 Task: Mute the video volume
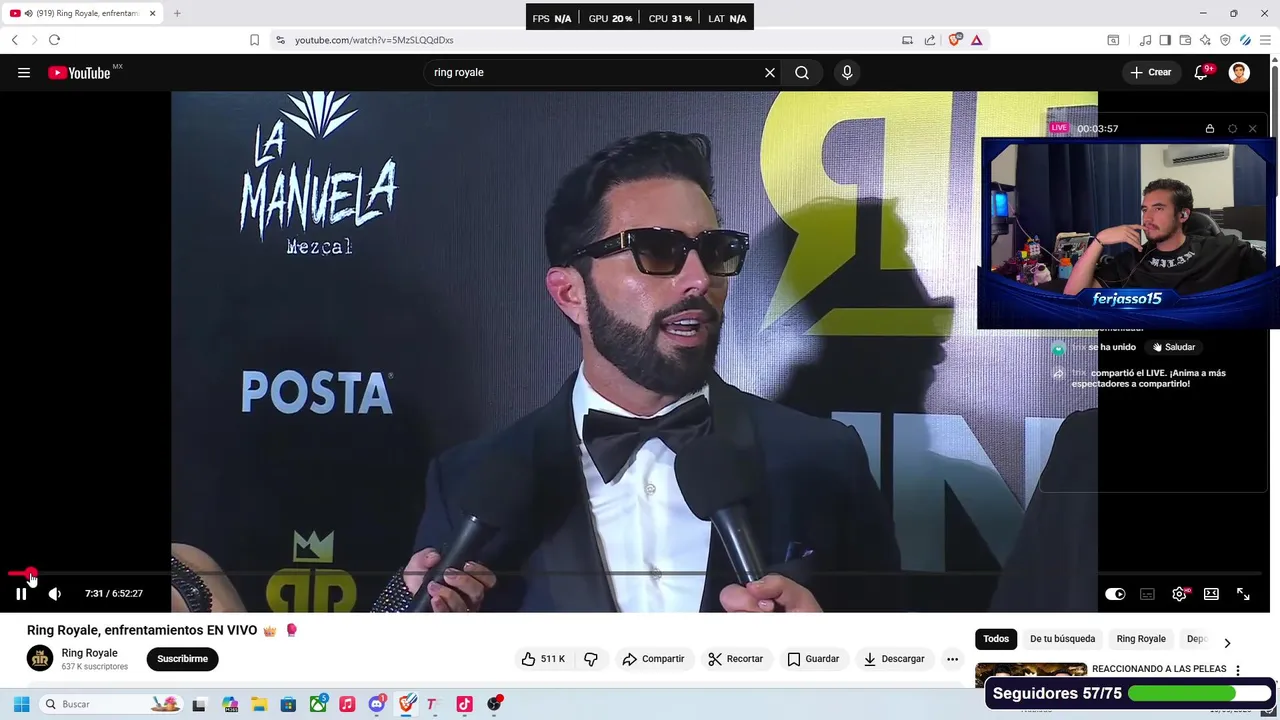(55, 594)
